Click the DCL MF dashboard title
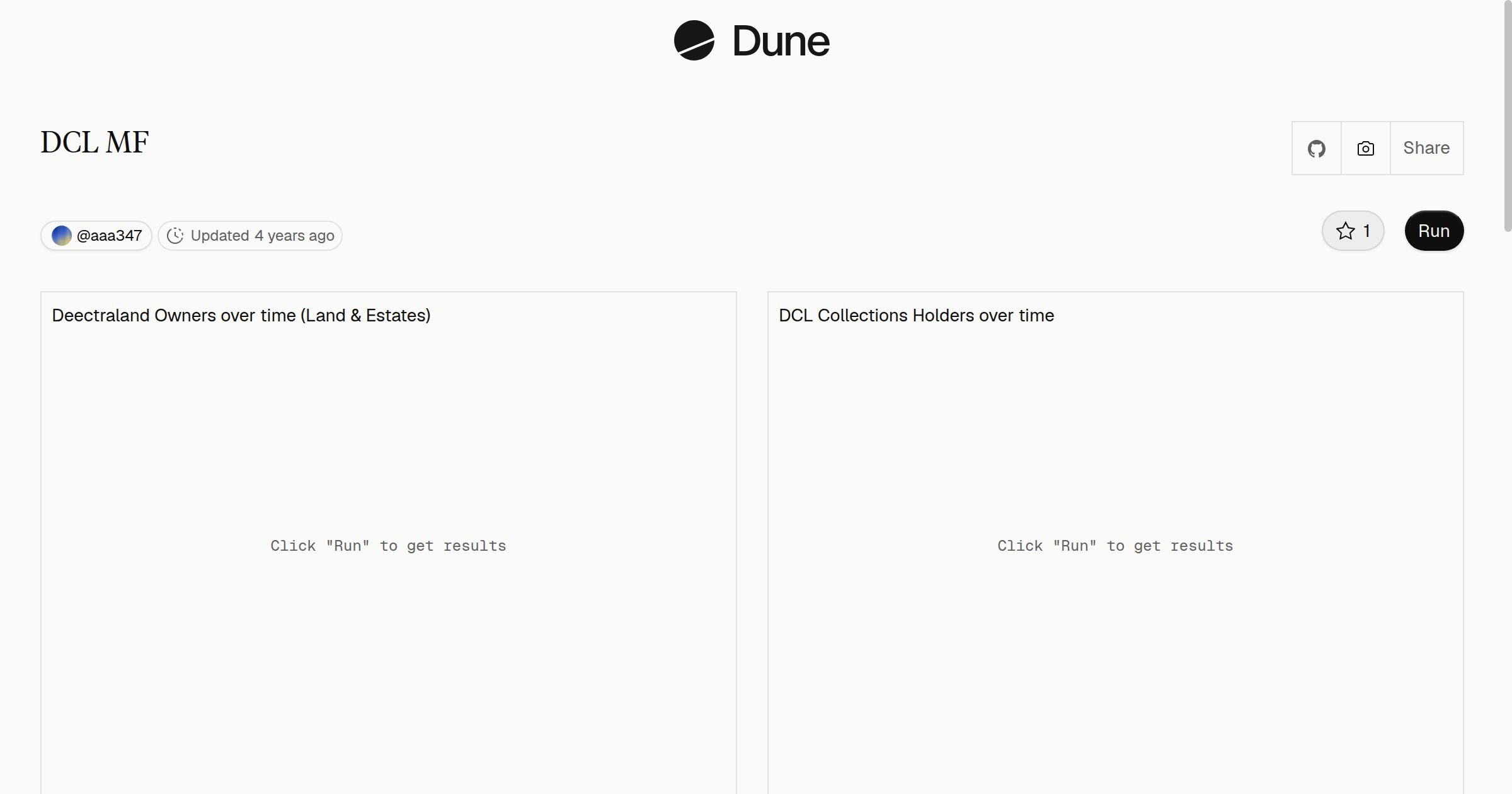The image size is (1512, 794). click(94, 142)
